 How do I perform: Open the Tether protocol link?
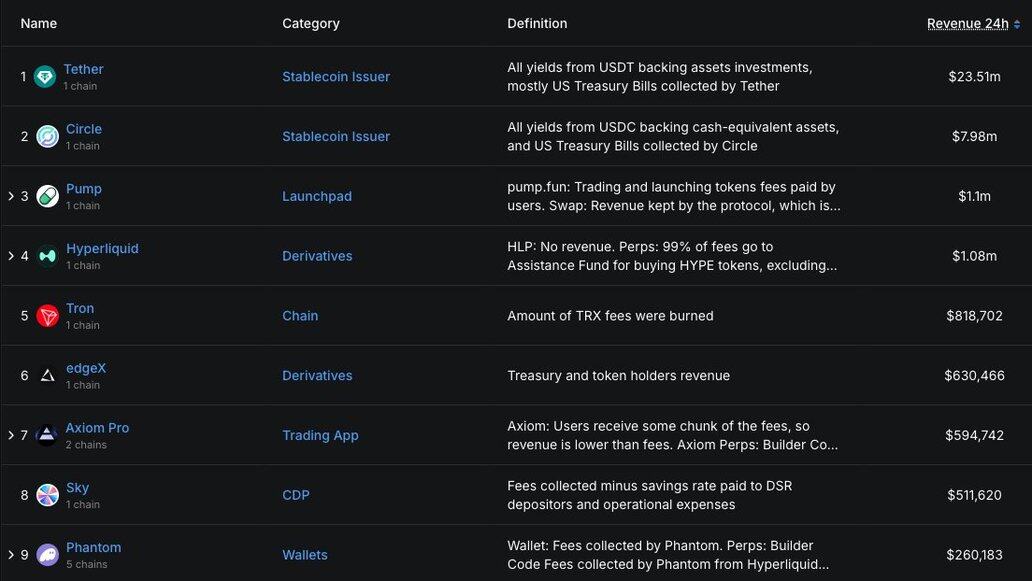coord(83,69)
